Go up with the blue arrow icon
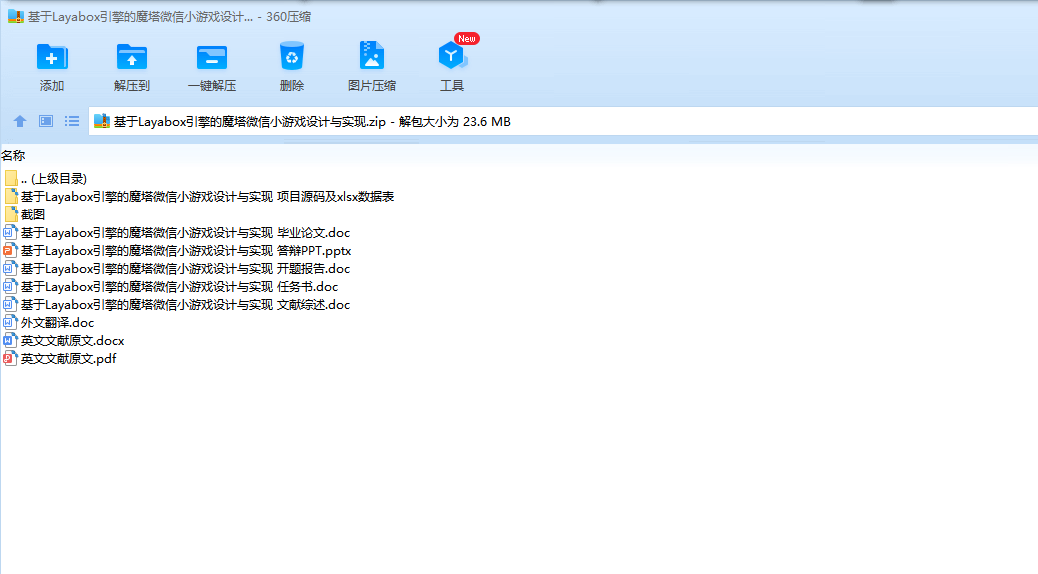This screenshot has width=1038, height=574. (x=20, y=121)
